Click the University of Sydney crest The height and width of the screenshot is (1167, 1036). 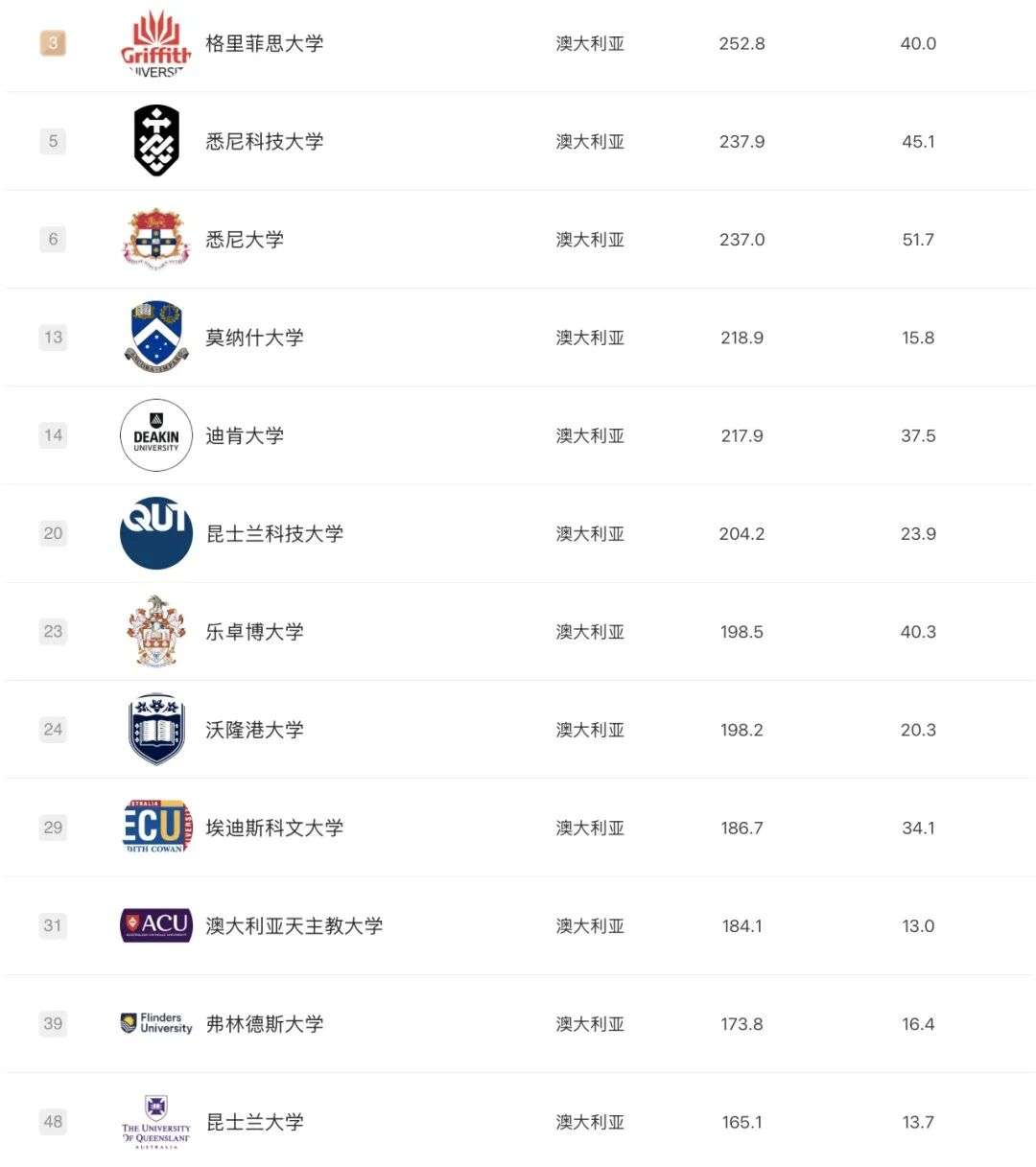(x=156, y=239)
